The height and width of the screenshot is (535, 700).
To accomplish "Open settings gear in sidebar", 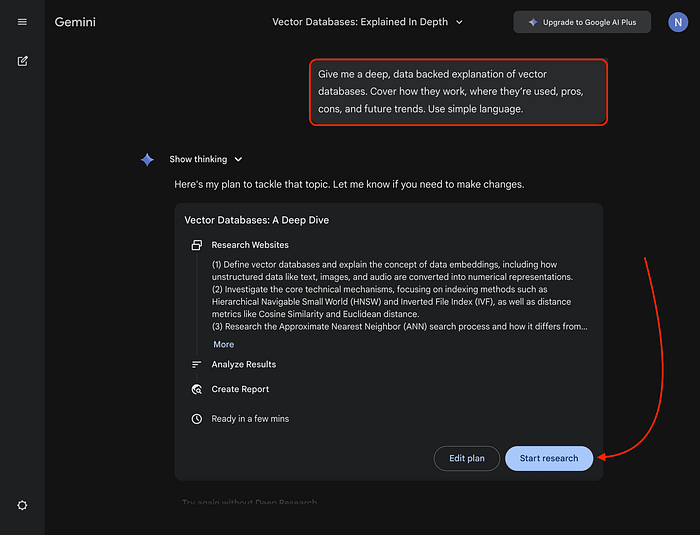I will [x=22, y=505].
